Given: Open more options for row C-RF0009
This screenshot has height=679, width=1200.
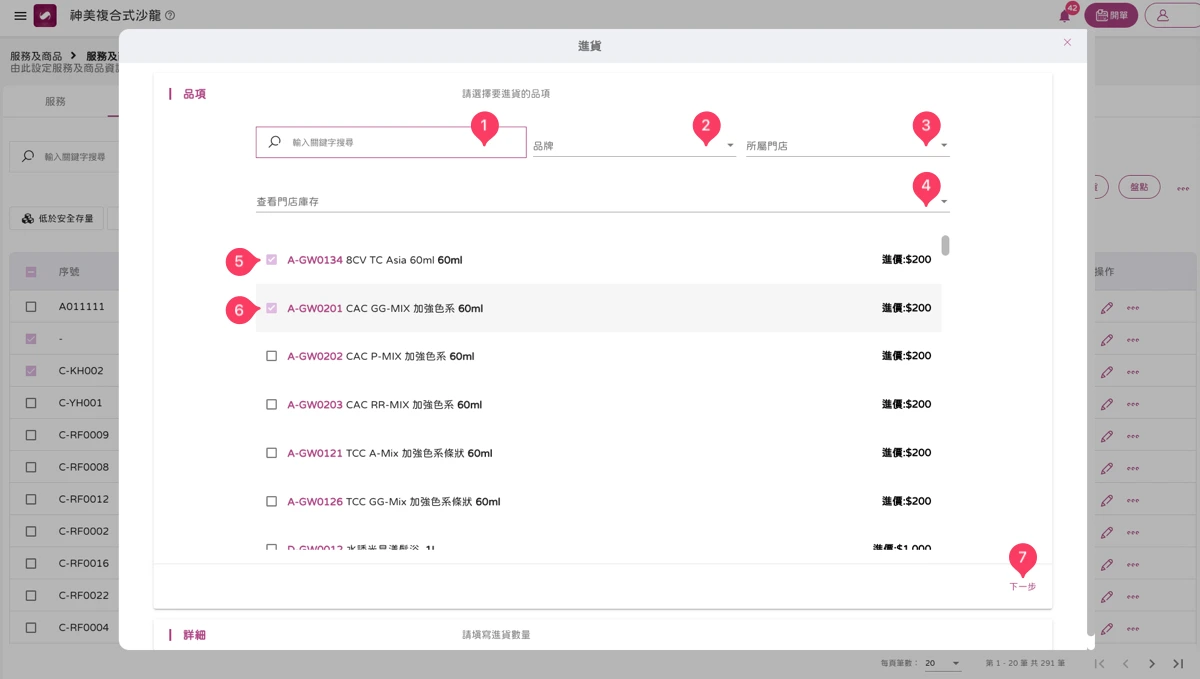Looking at the screenshot, I should (x=1133, y=435).
